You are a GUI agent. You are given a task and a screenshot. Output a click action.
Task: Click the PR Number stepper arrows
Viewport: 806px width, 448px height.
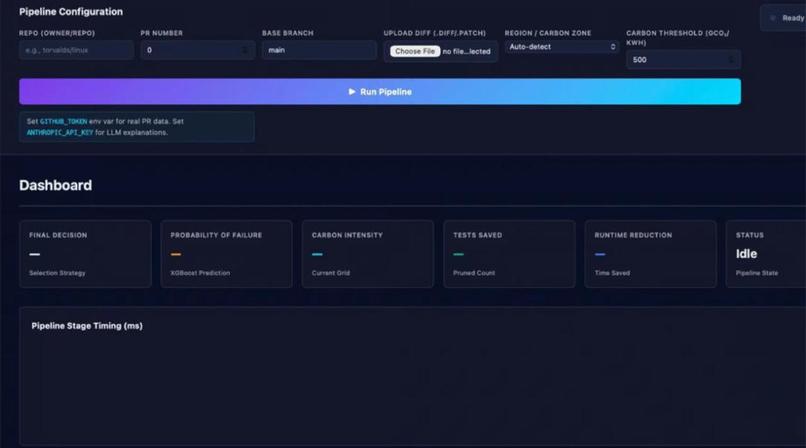click(245, 50)
